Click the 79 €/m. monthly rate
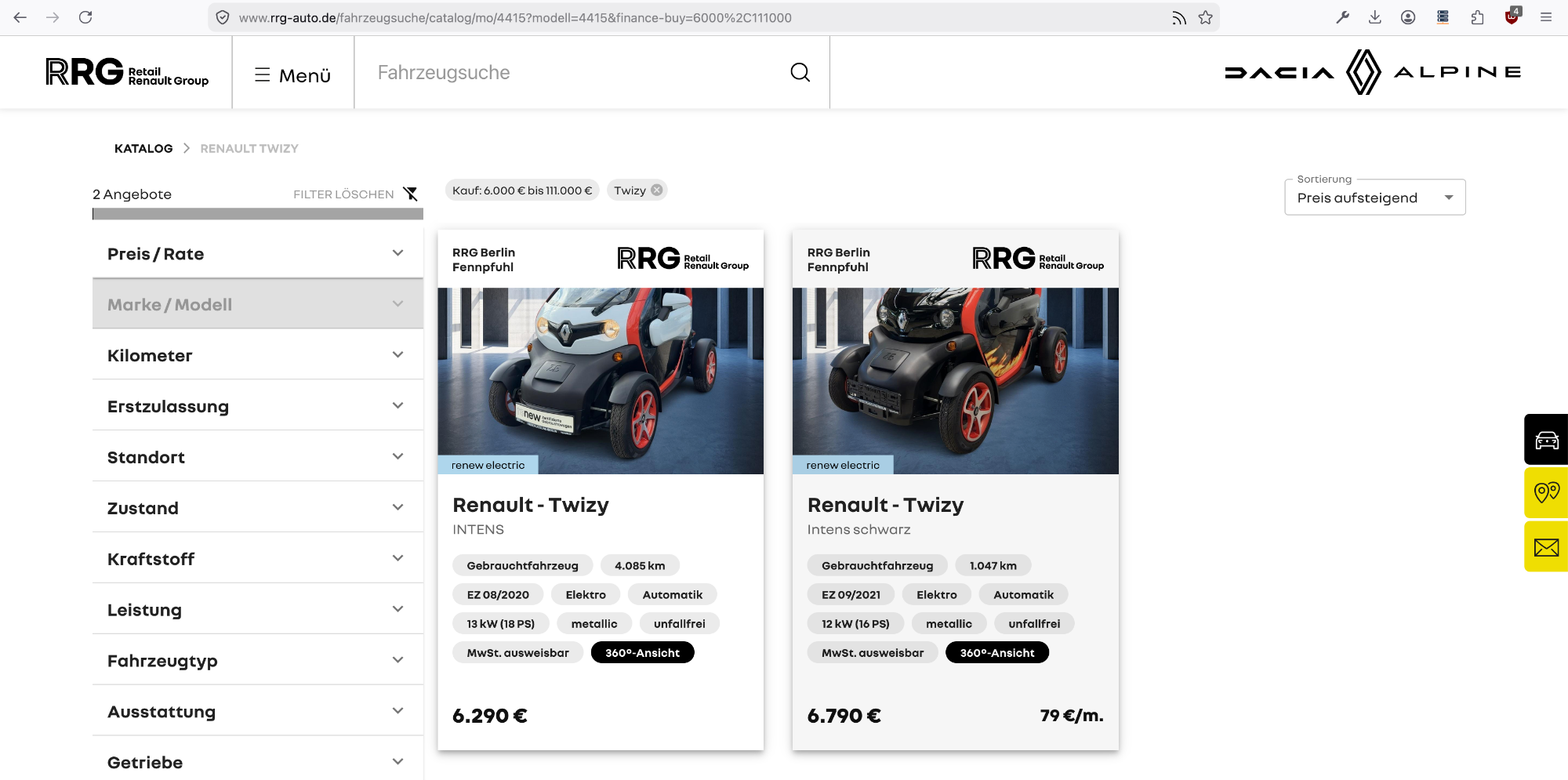 point(1072,716)
